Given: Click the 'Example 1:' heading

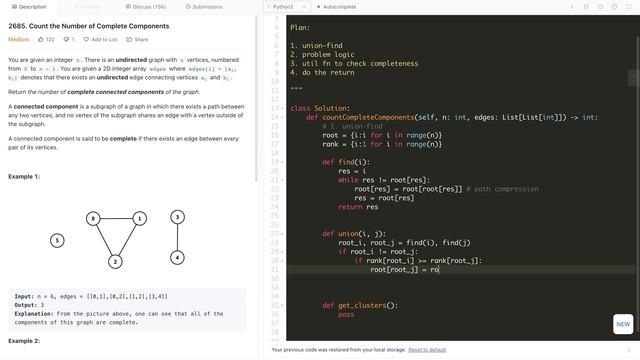Looking at the screenshot, I should coord(24,177).
